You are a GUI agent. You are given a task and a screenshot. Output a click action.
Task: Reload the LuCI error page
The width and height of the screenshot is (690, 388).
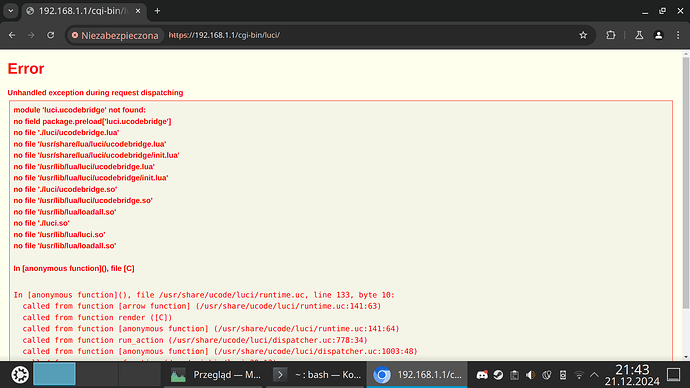click(51, 35)
